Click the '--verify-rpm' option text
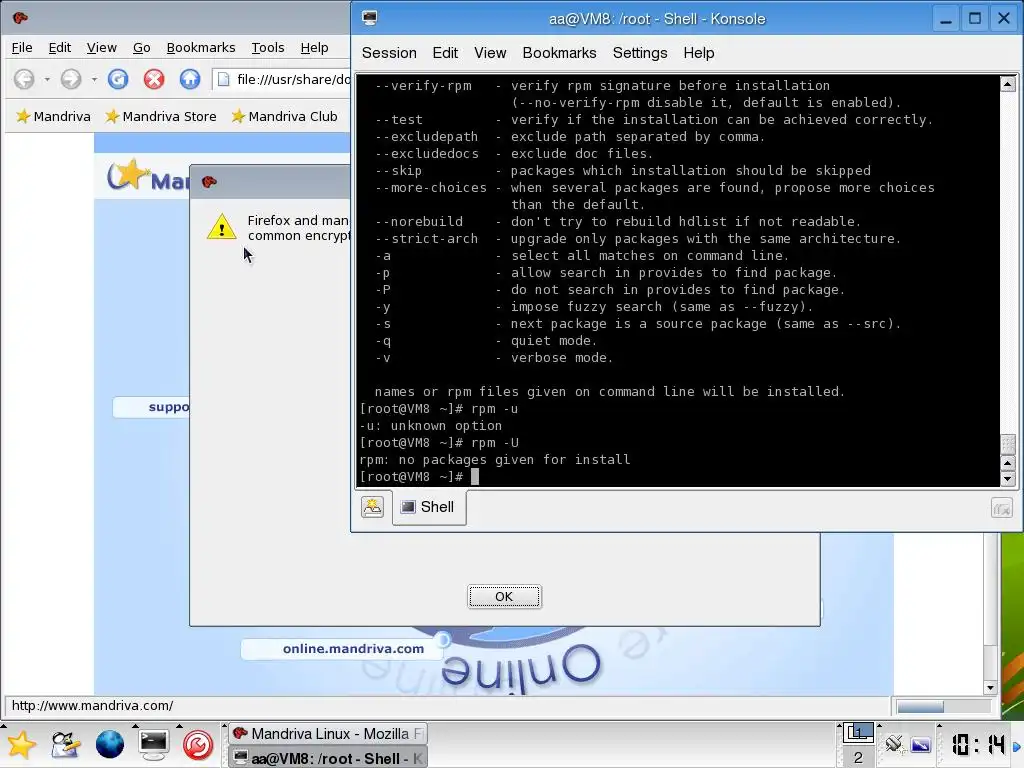 coord(423,86)
